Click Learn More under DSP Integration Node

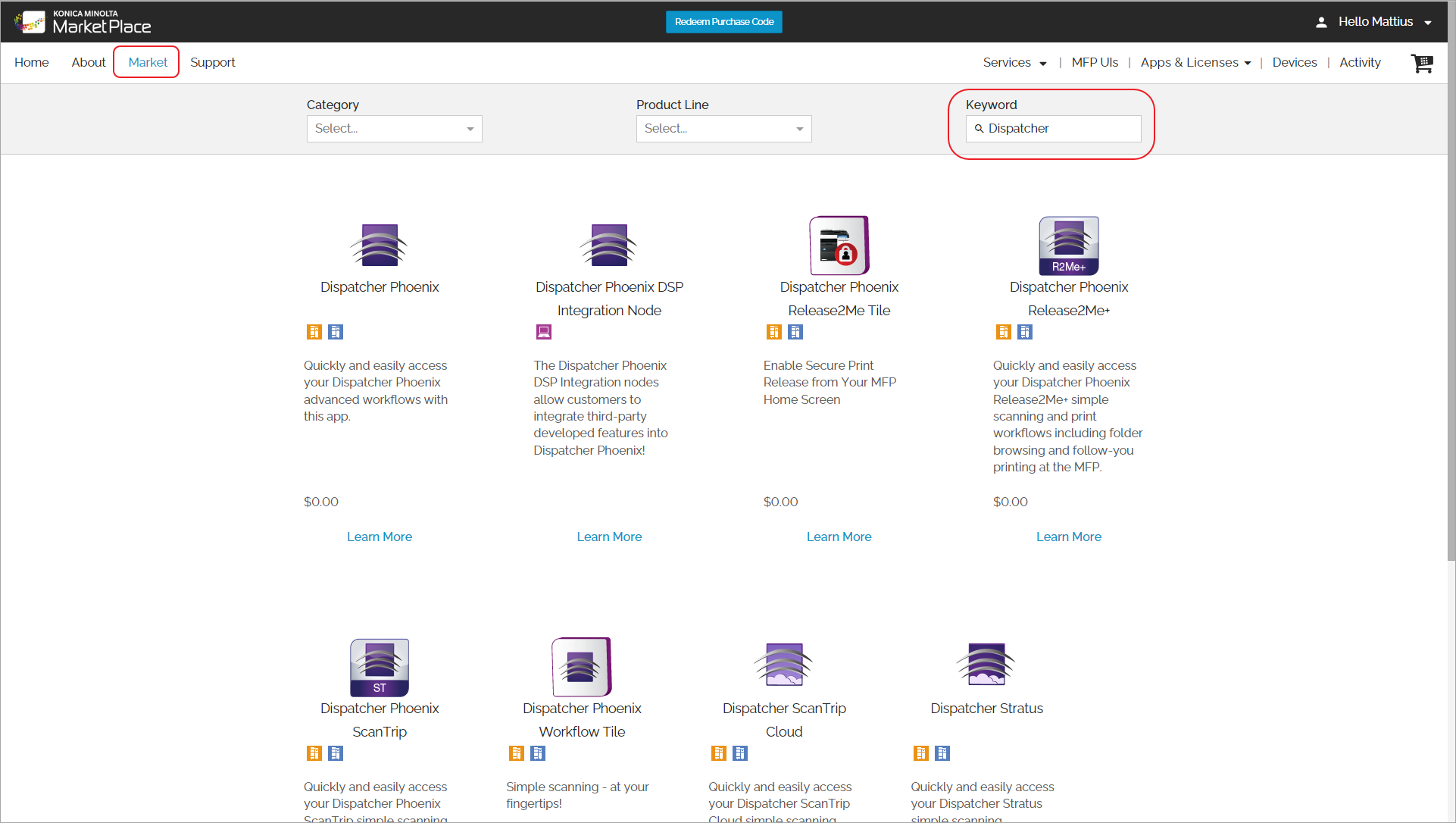coord(609,537)
